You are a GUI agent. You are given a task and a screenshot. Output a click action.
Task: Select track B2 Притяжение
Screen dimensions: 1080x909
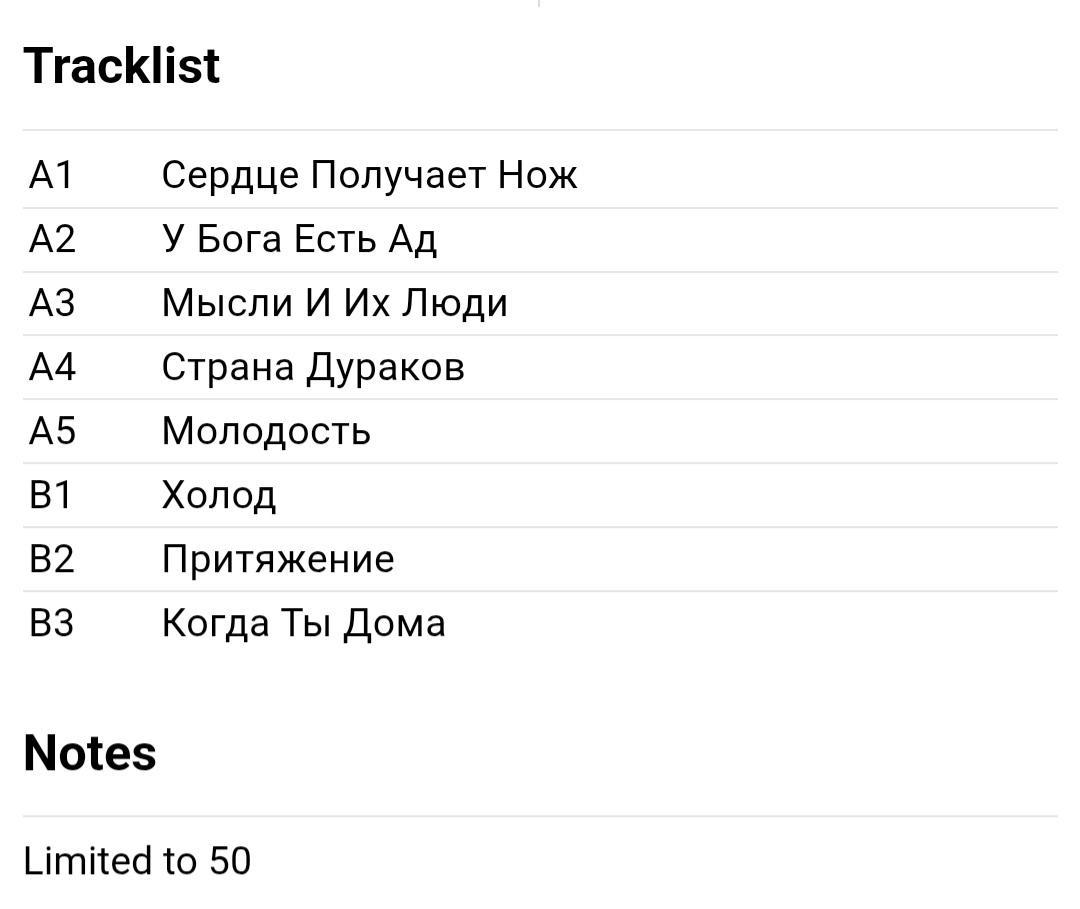540,559
